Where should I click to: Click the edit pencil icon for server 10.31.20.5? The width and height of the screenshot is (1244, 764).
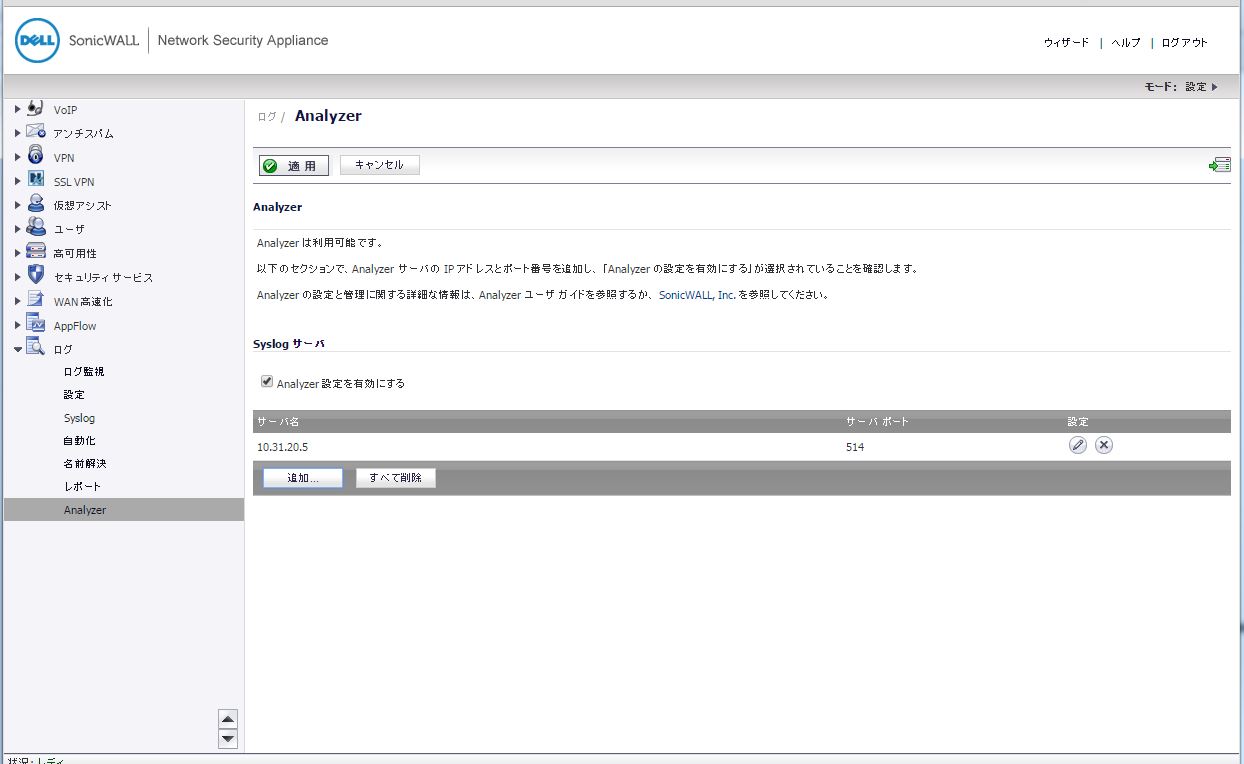pos(1077,446)
